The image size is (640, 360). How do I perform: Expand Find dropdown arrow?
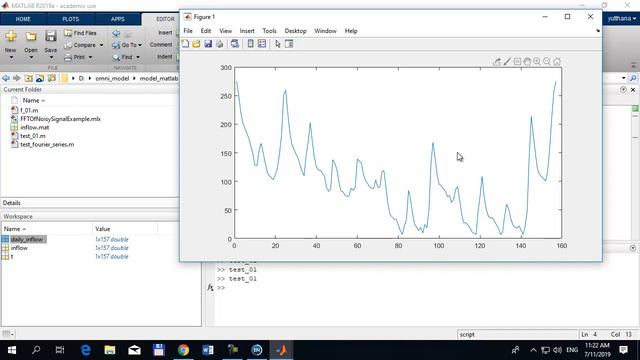pos(138,58)
